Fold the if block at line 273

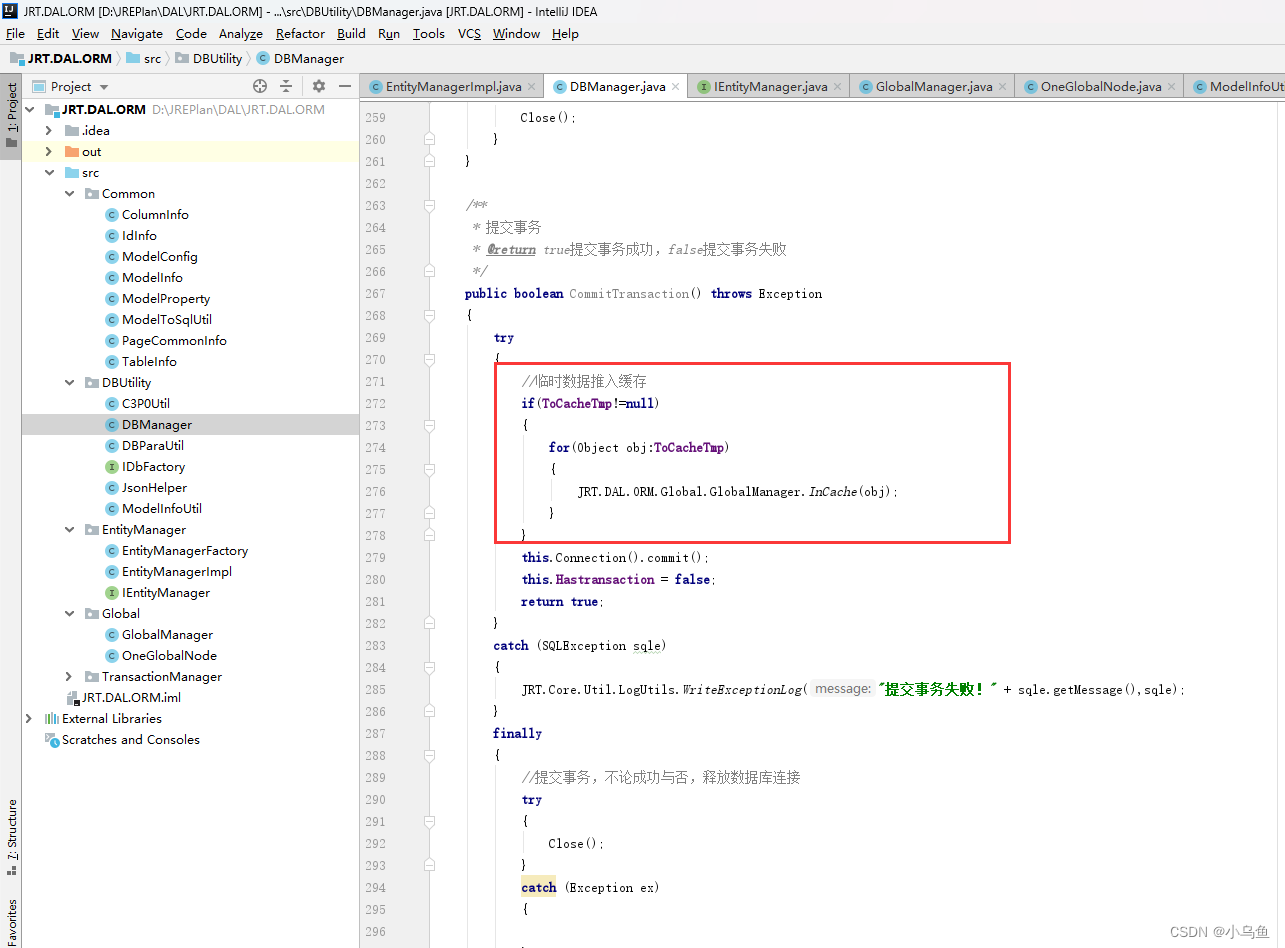click(429, 425)
